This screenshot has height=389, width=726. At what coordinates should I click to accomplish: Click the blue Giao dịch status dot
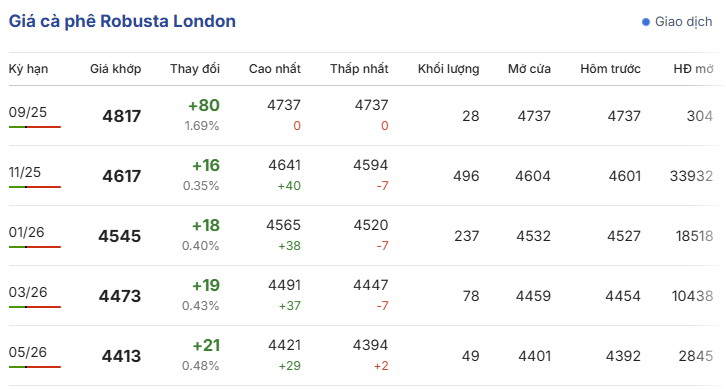[646, 22]
